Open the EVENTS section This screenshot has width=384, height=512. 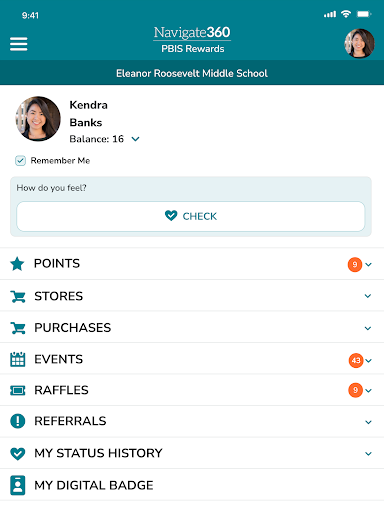[x=192, y=359]
